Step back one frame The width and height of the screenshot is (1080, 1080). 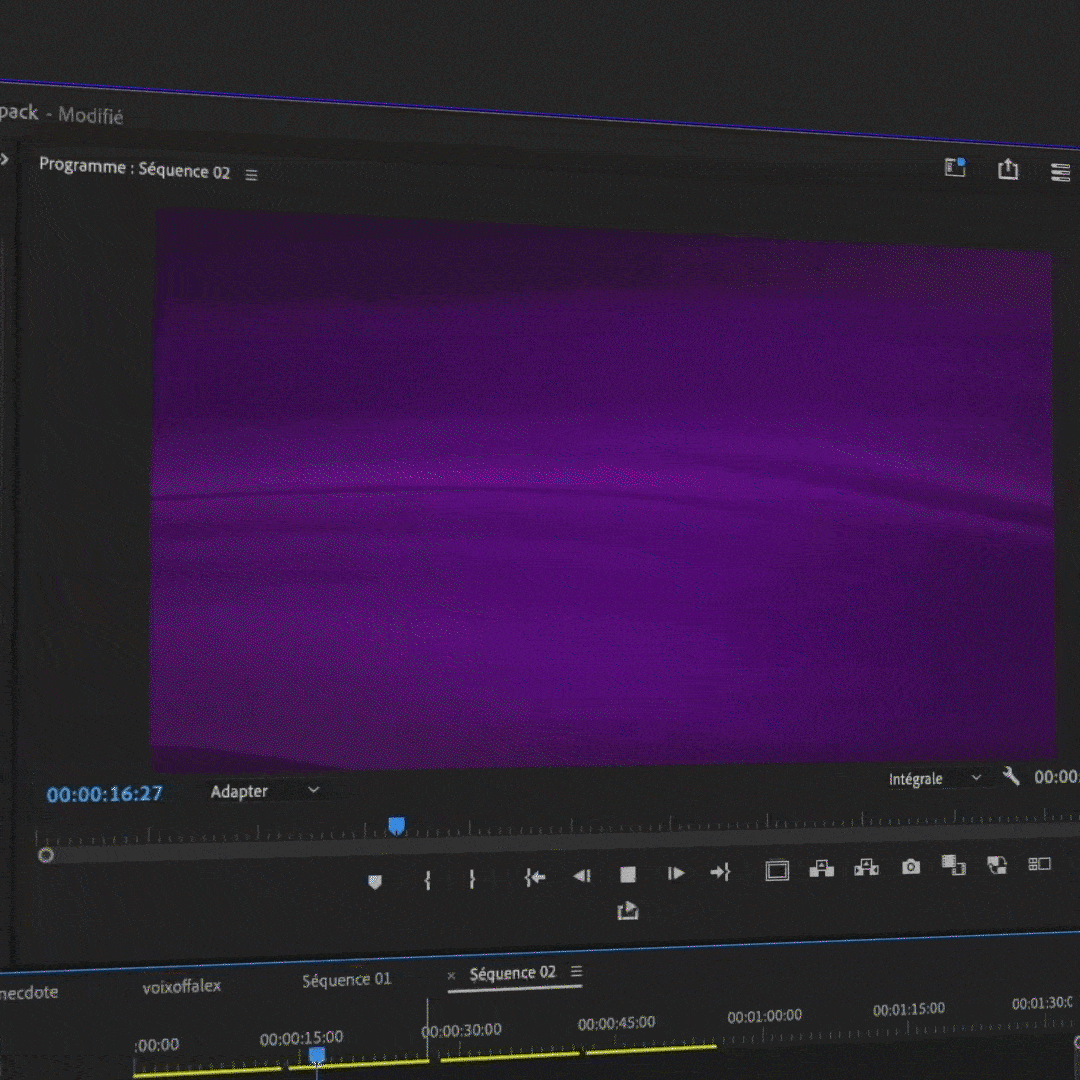tap(582, 876)
